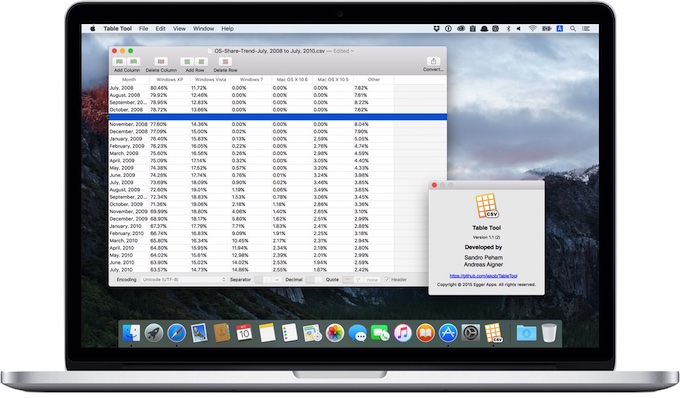Click the Wi-Fi status icon
The width and height of the screenshot is (680, 398).
pyautogui.click(x=532, y=29)
